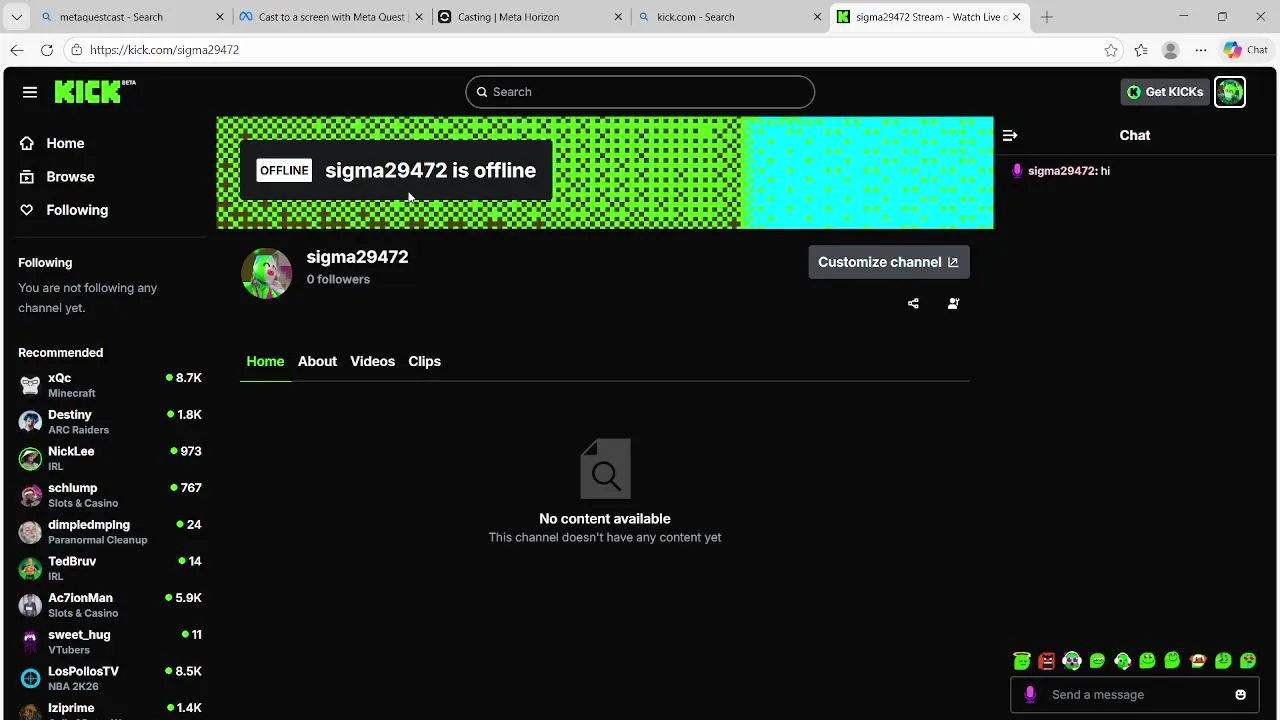Image resolution: width=1280 pixels, height=720 pixels.
Task: Open the browser profile account icon
Action: [x=1171, y=50]
